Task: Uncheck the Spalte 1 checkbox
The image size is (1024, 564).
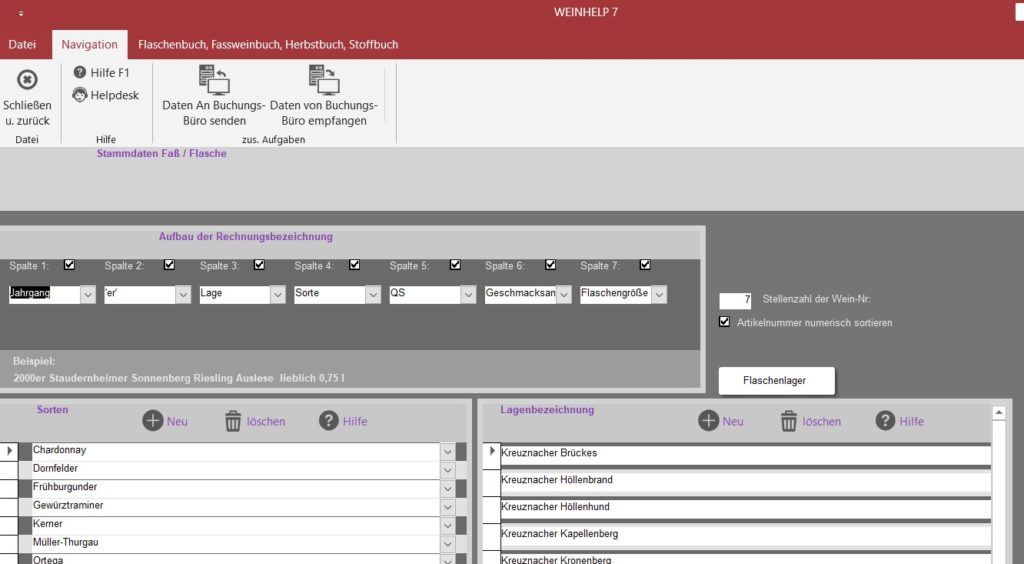Action: 69,265
